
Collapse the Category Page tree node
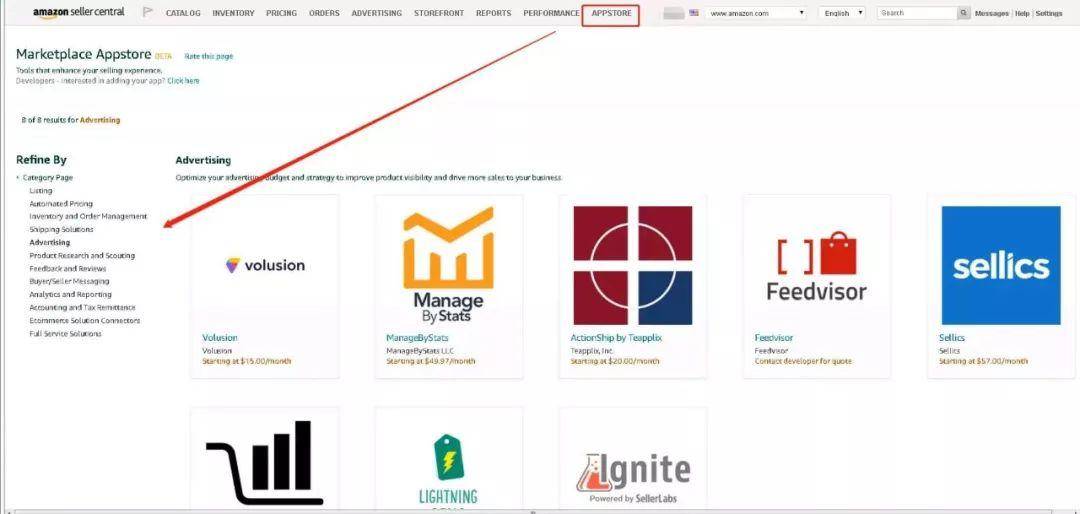(18, 178)
